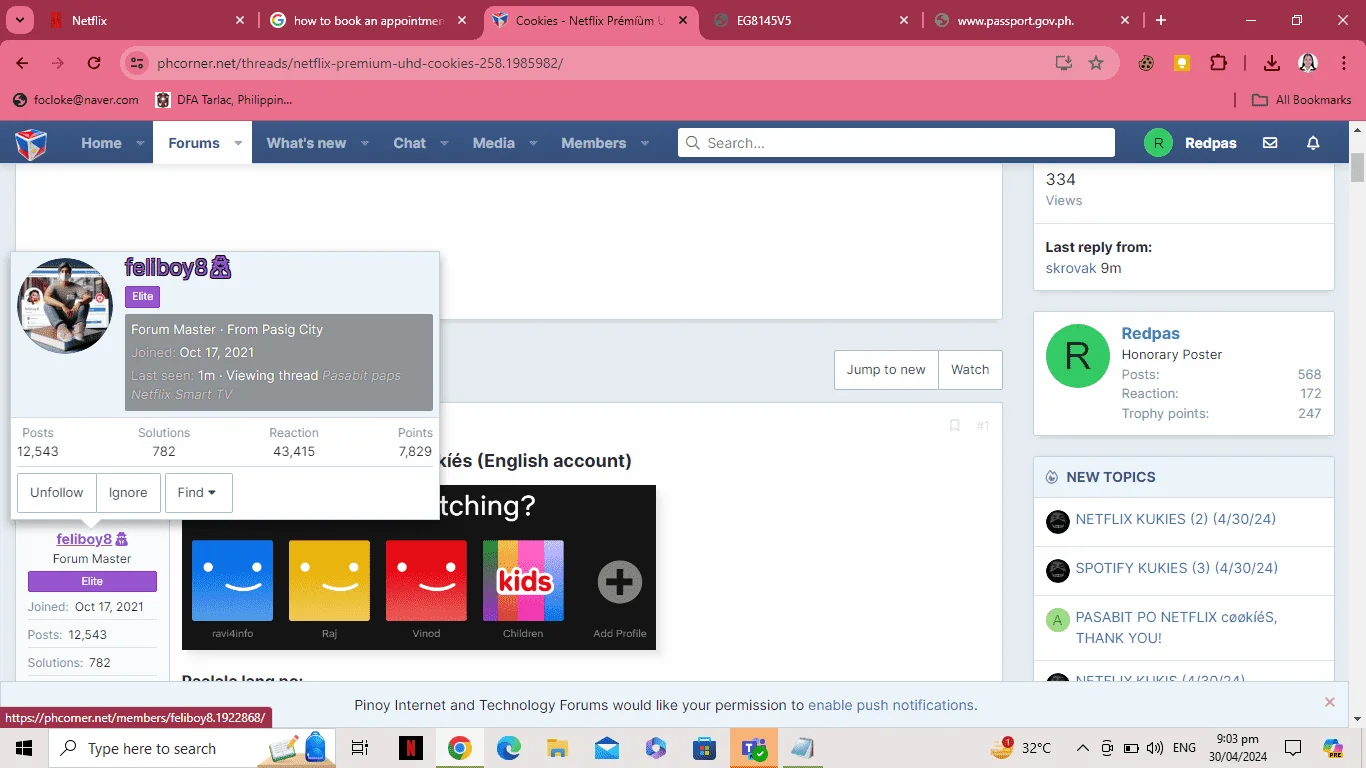Click the cookie extension icon
This screenshot has height=768, width=1366.
1147,63
